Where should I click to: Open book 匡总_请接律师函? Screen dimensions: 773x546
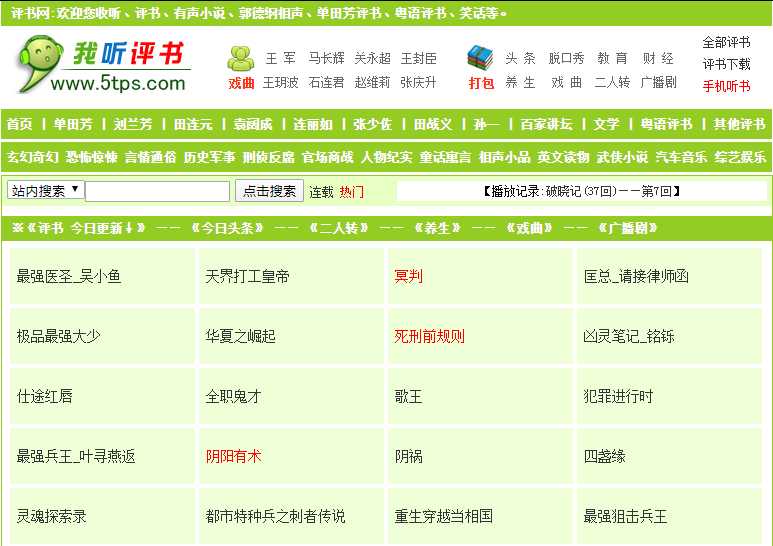point(636,276)
